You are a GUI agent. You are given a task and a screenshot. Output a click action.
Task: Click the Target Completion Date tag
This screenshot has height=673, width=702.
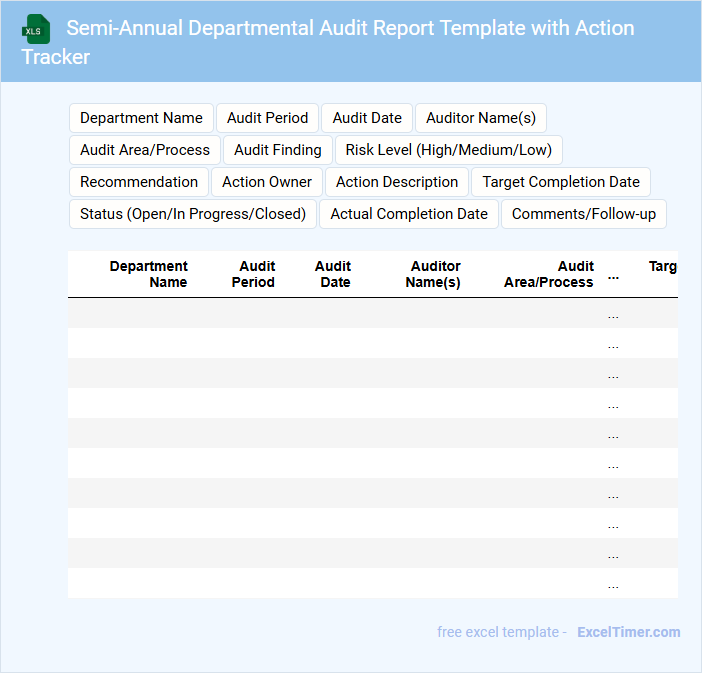(x=560, y=182)
